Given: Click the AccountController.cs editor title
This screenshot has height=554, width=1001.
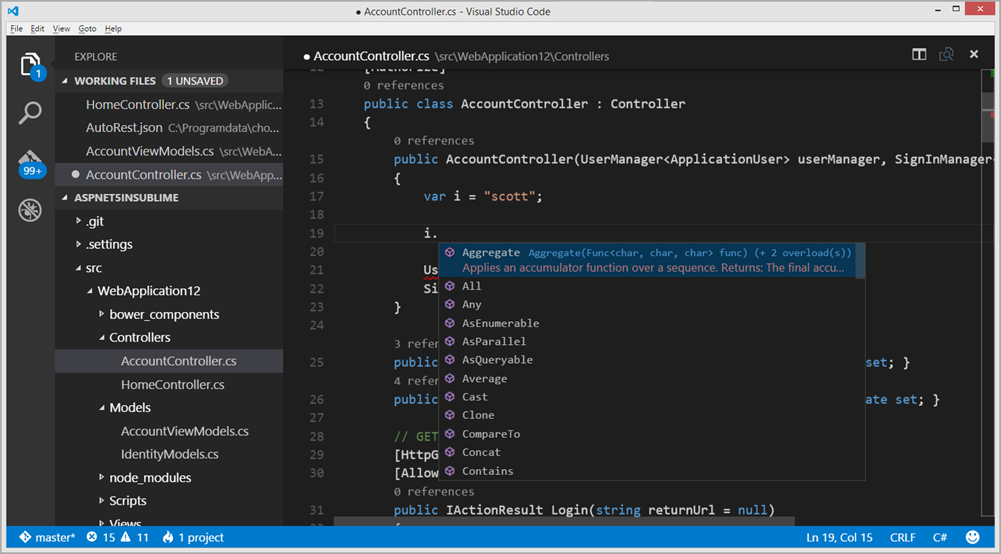Looking at the screenshot, I should click(371, 56).
